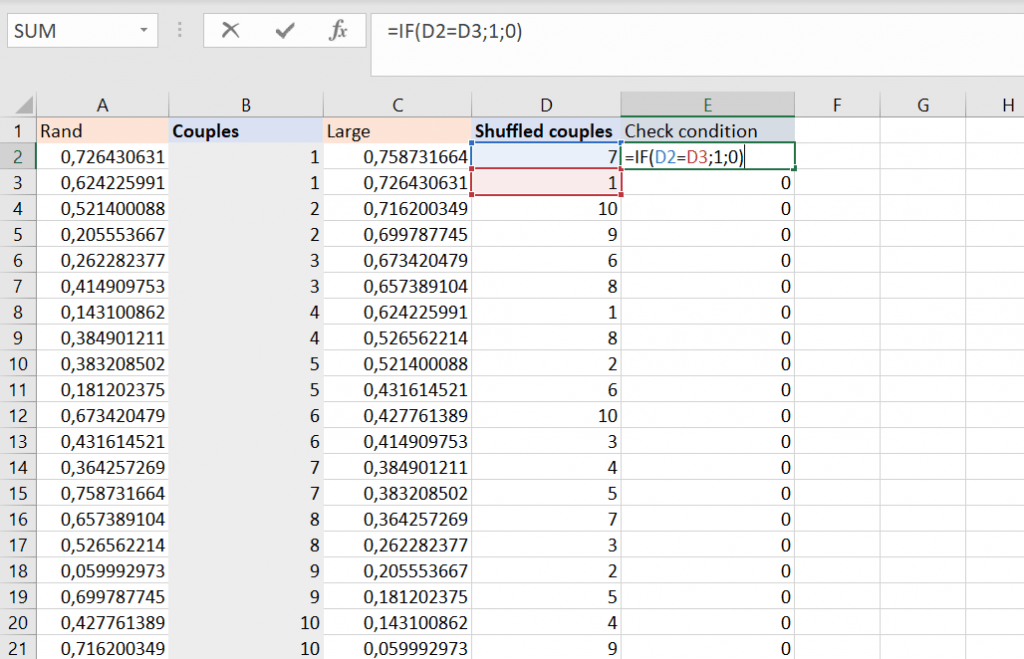Viewport: 1024px width, 659px height.
Task: Select the 'Couples' header cell in B1
Action: (x=246, y=131)
